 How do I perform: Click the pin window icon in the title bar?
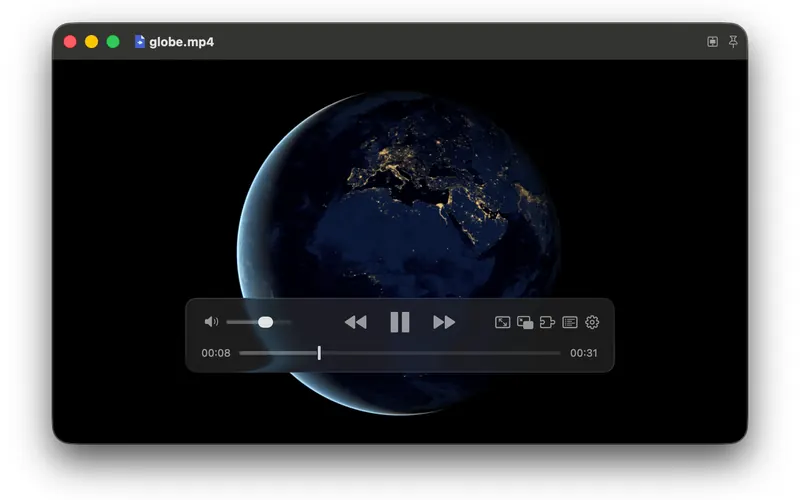(x=733, y=42)
